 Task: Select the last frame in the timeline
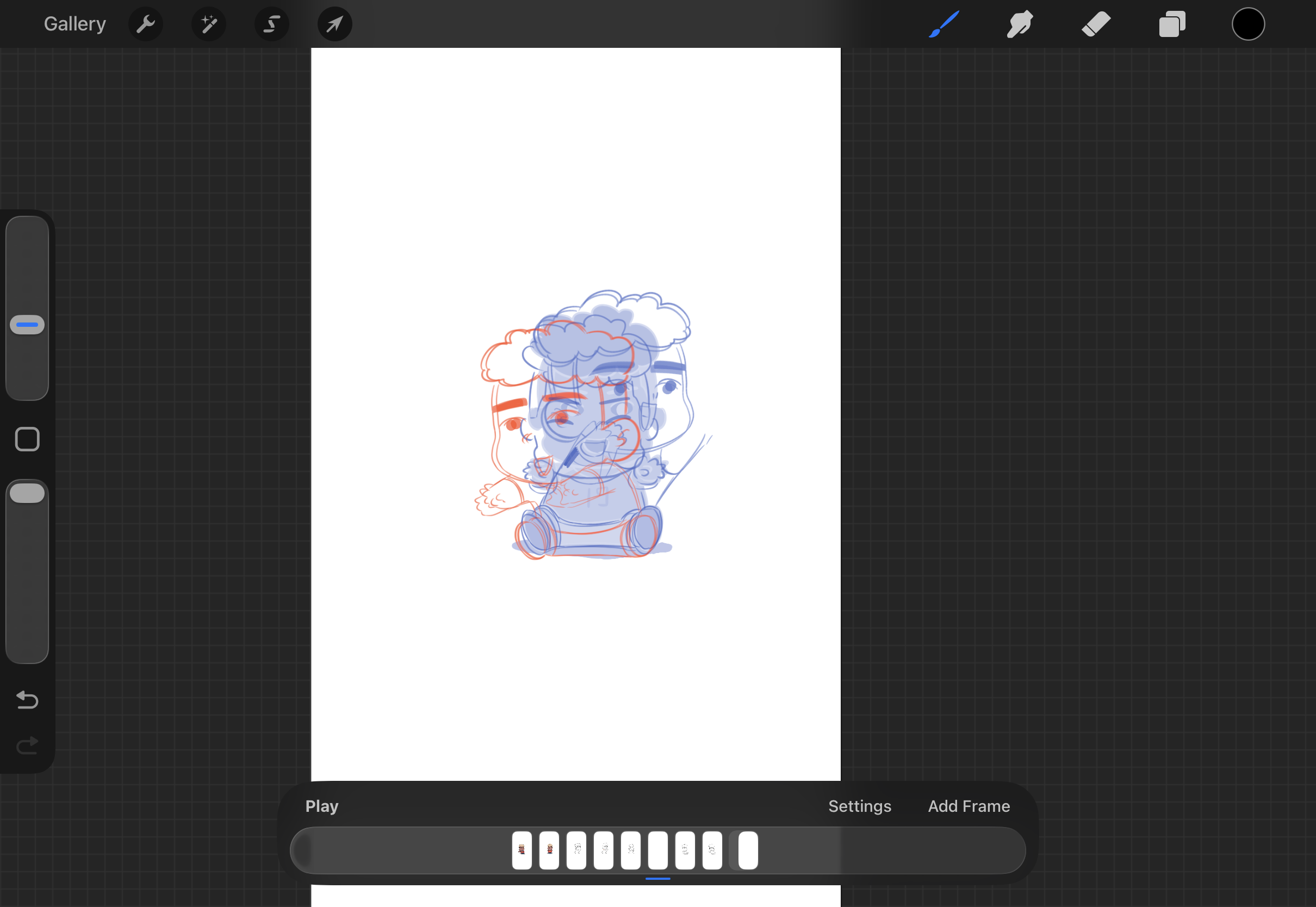point(748,850)
